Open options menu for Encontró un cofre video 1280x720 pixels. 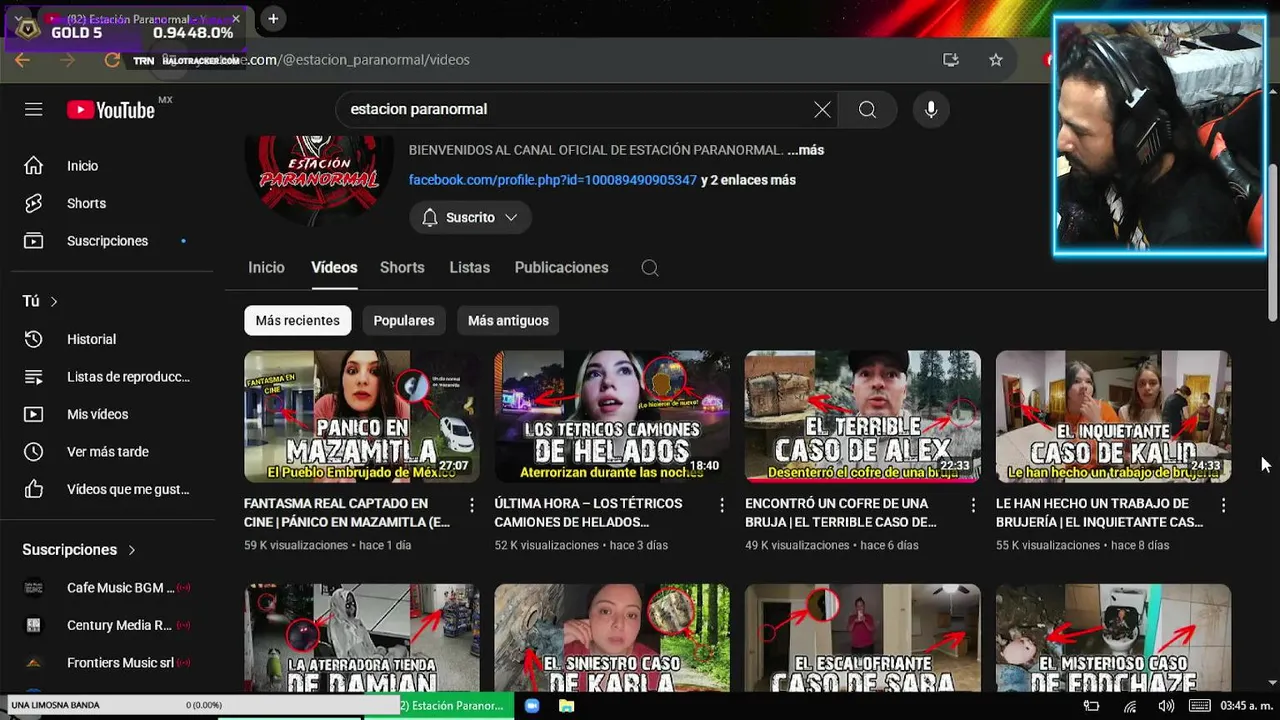(x=973, y=506)
